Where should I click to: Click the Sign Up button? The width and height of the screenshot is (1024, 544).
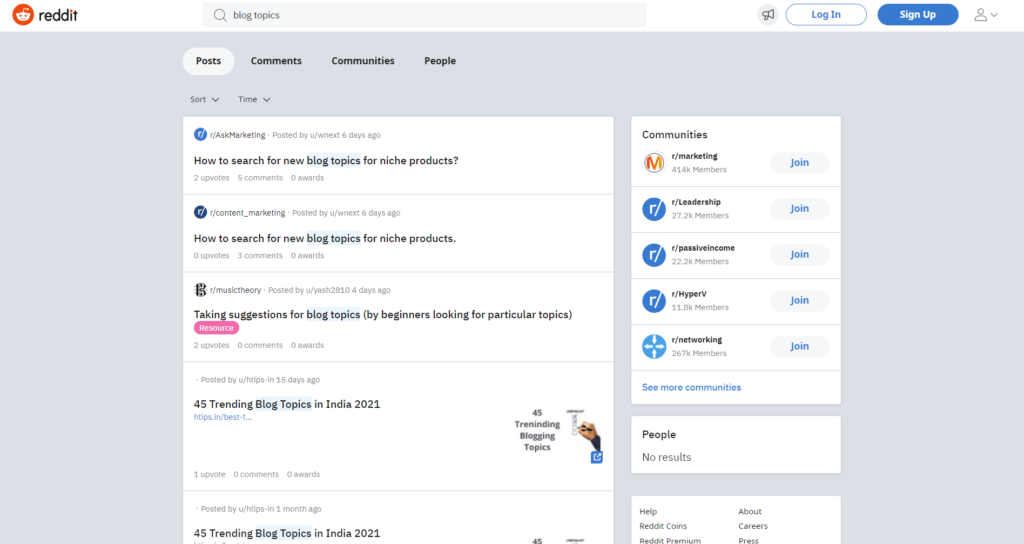click(x=918, y=14)
